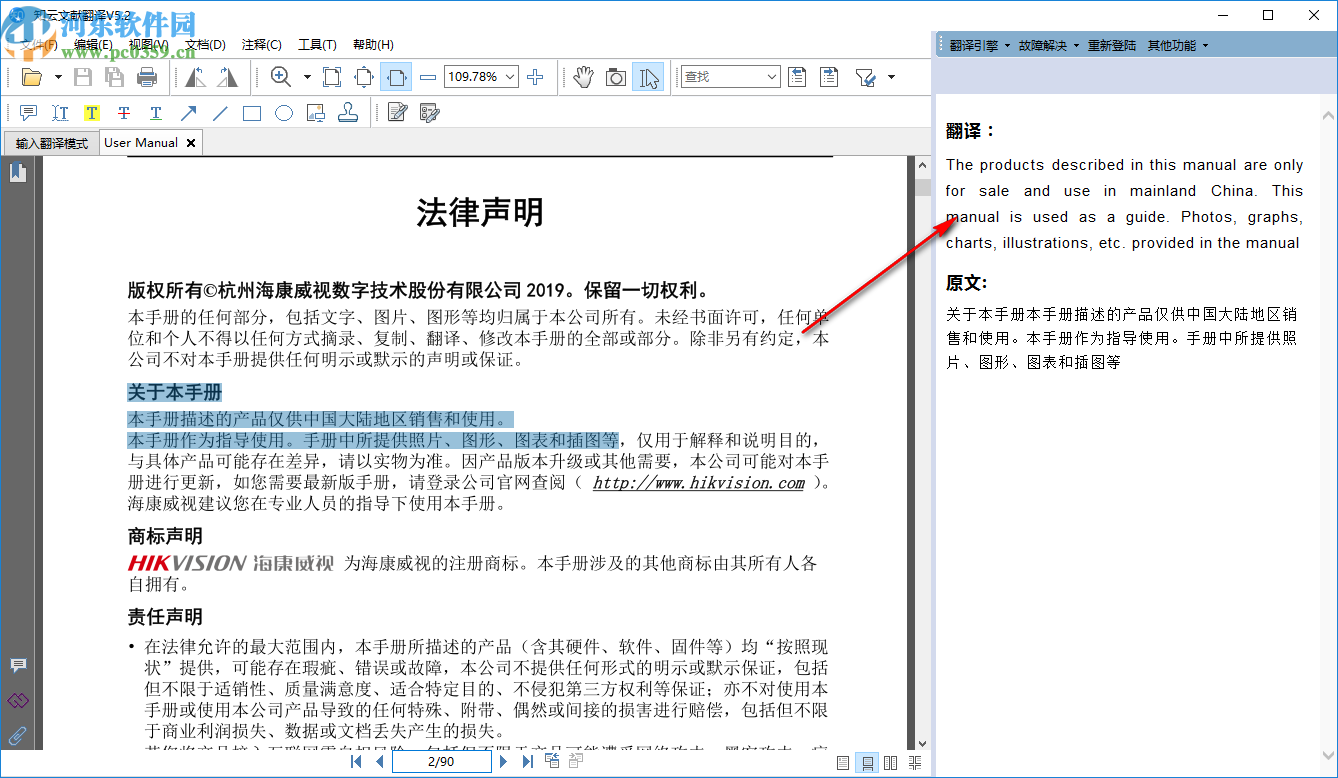Close the User Manual tab
Viewport: 1338px width, 778px height.
[189, 143]
